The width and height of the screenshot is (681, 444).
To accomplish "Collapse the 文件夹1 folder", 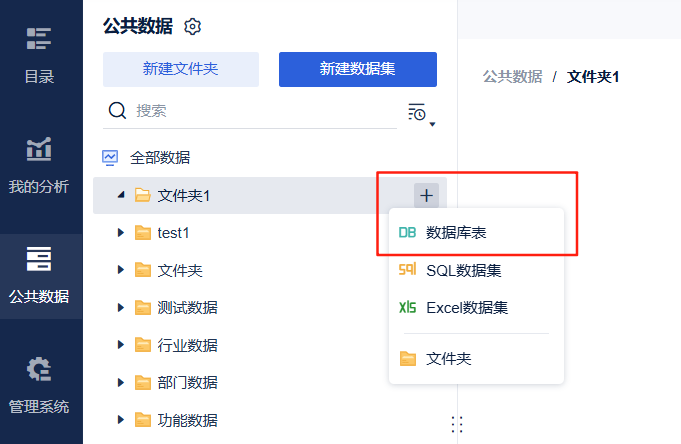I will coord(121,195).
